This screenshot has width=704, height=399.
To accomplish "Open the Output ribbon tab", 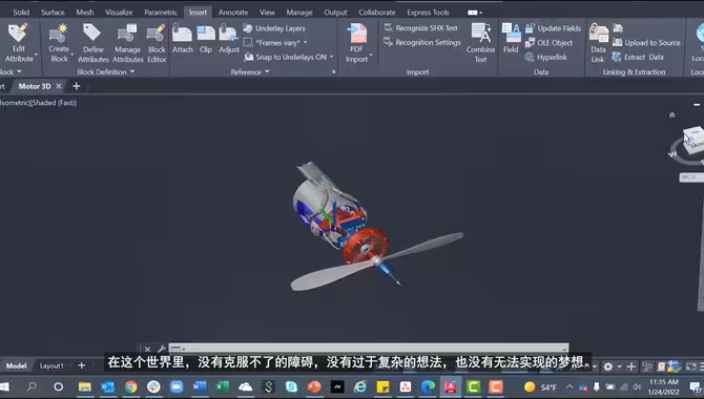I will tap(335, 13).
